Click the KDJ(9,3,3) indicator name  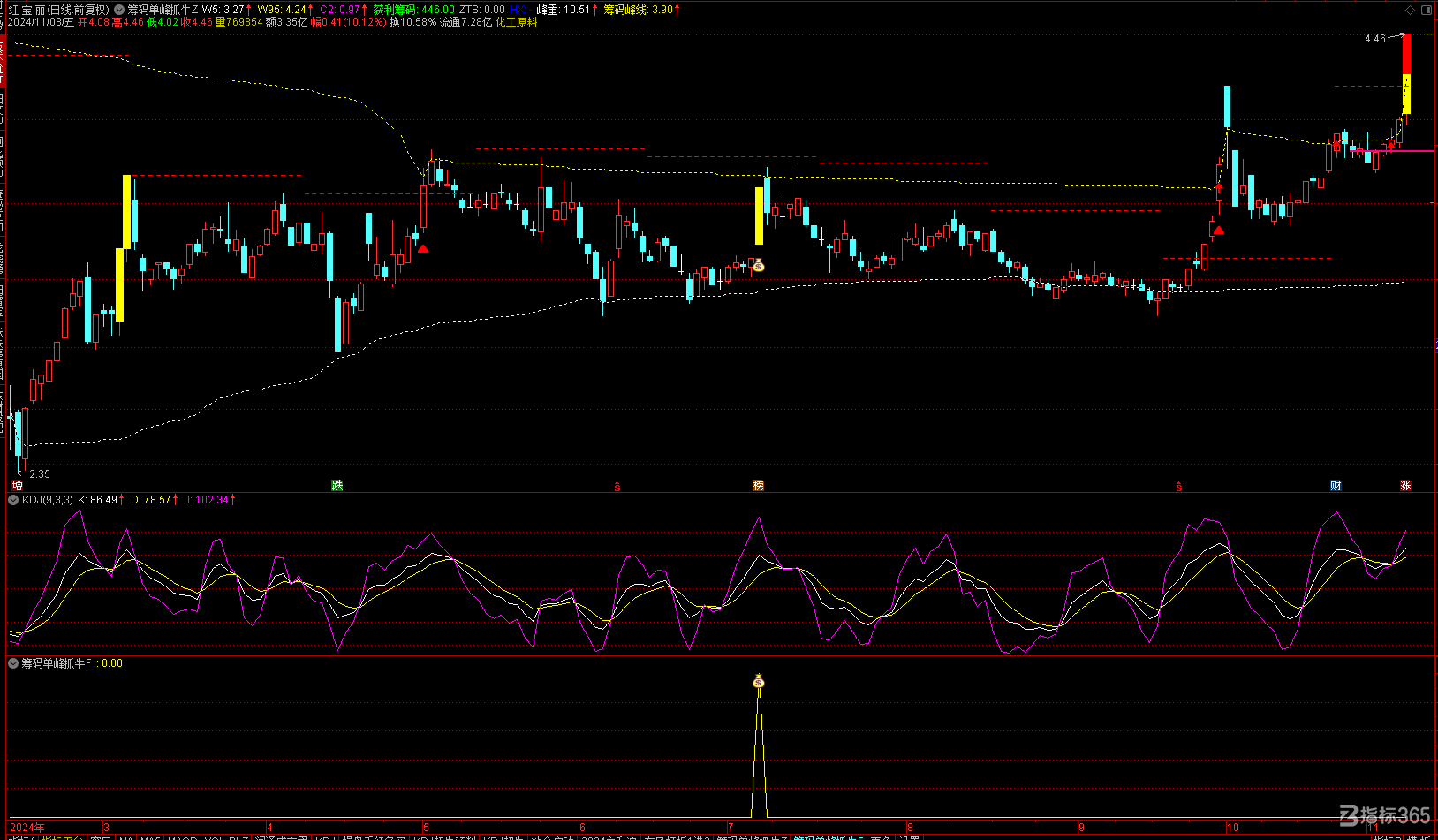(48, 500)
